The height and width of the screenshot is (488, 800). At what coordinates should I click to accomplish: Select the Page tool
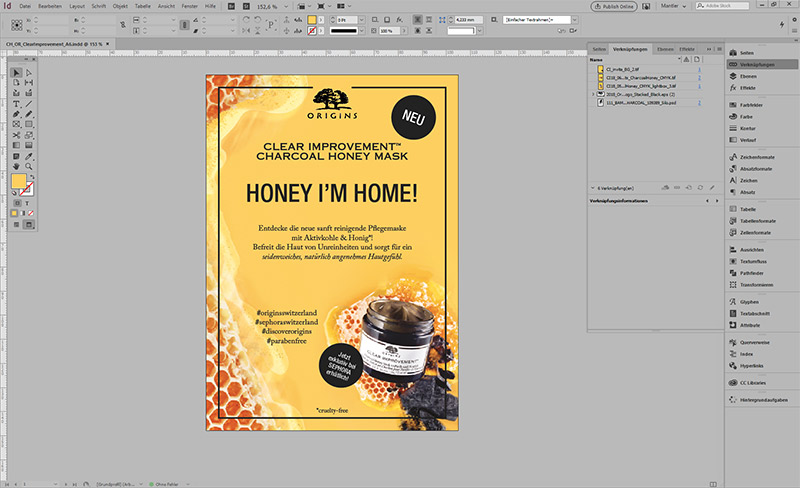pyautogui.click(x=16, y=83)
